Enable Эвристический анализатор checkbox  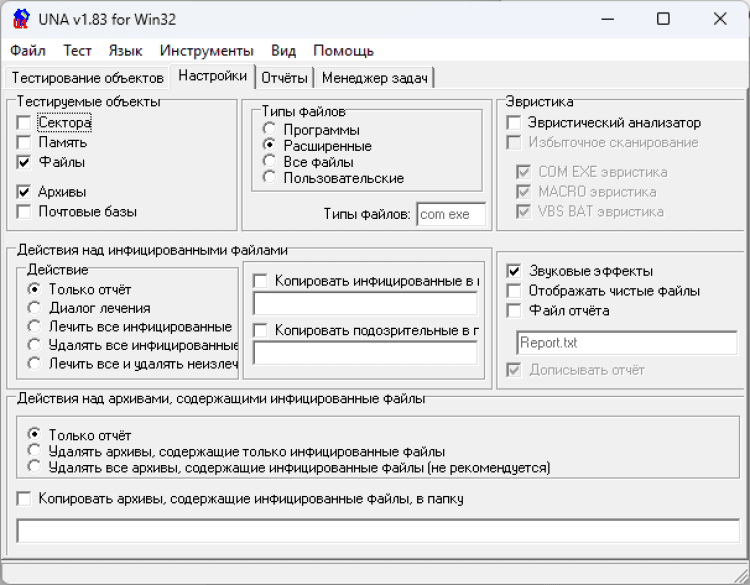click(x=514, y=123)
